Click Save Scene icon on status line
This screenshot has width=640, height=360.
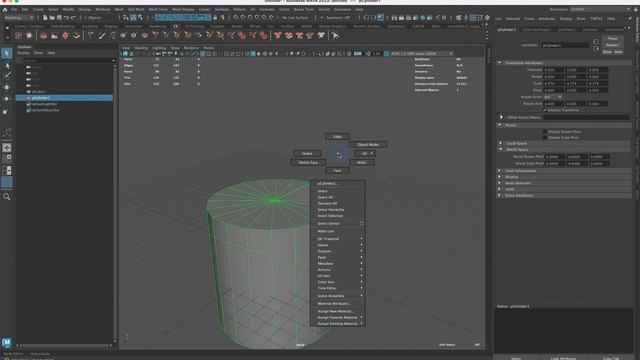tap(59, 18)
